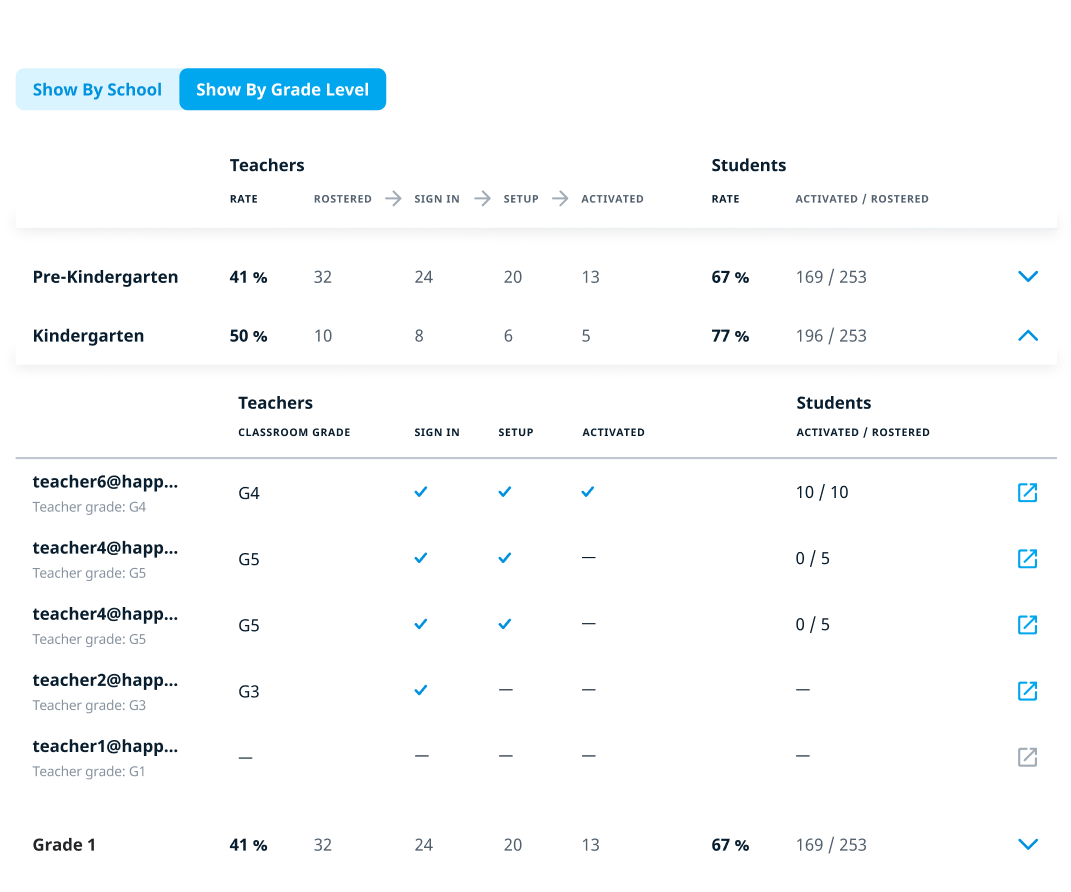Image resolution: width=1071 pixels, height=892 pixels.
Task: Click the 10 / 10 students count
Action: 821,492
